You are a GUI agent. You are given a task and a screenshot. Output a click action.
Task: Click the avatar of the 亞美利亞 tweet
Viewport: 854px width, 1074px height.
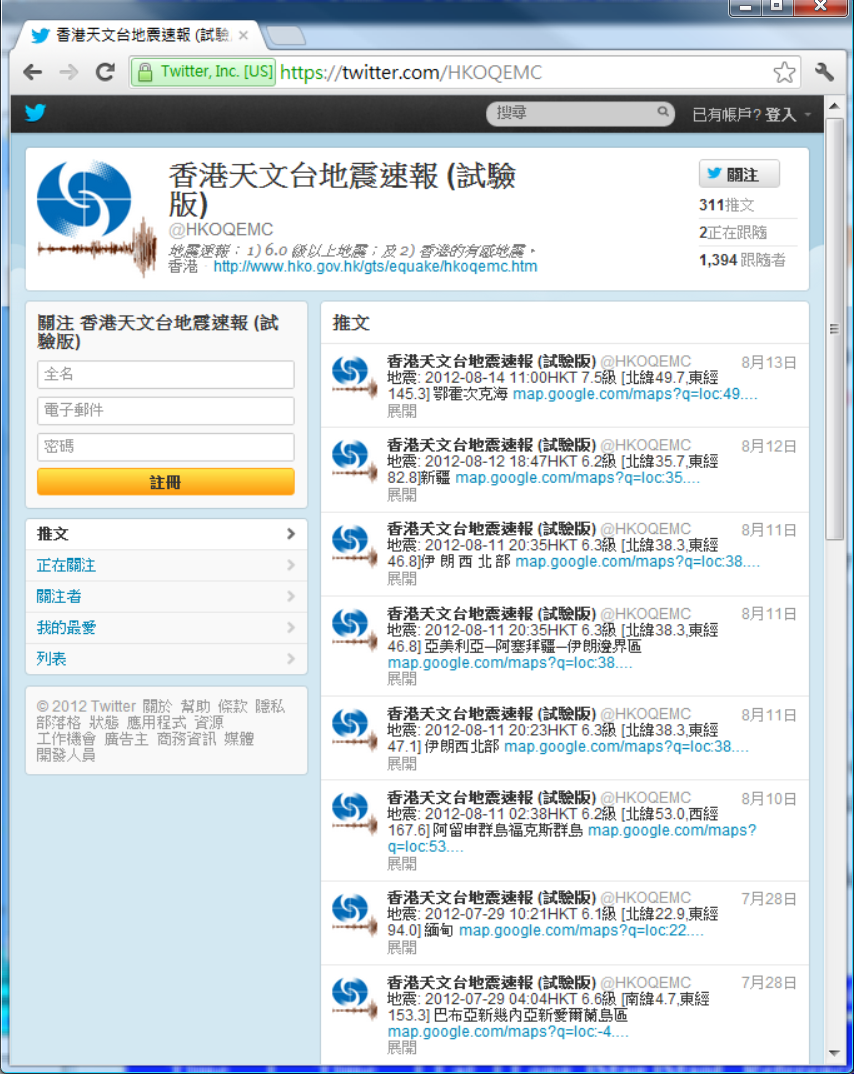(354, 628)
